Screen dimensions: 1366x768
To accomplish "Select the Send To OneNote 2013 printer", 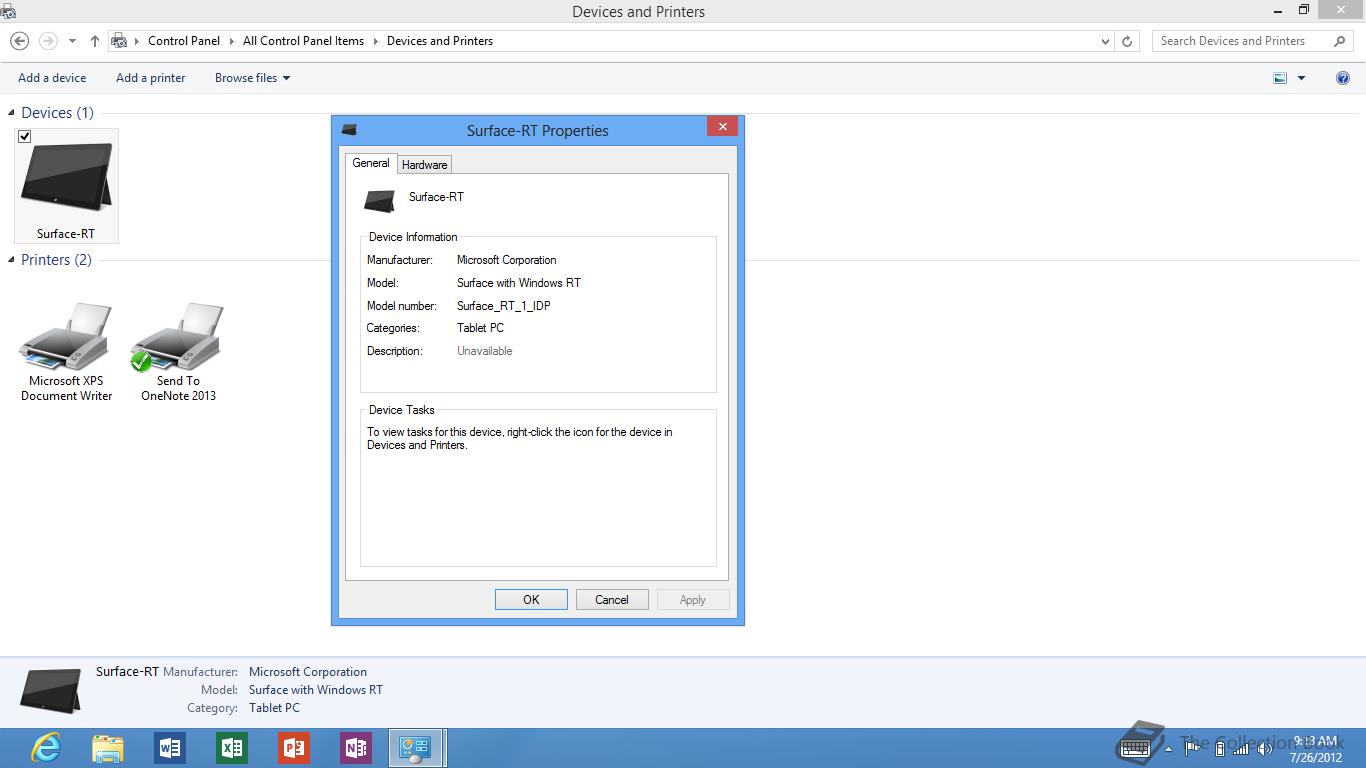I will (178, 352).
